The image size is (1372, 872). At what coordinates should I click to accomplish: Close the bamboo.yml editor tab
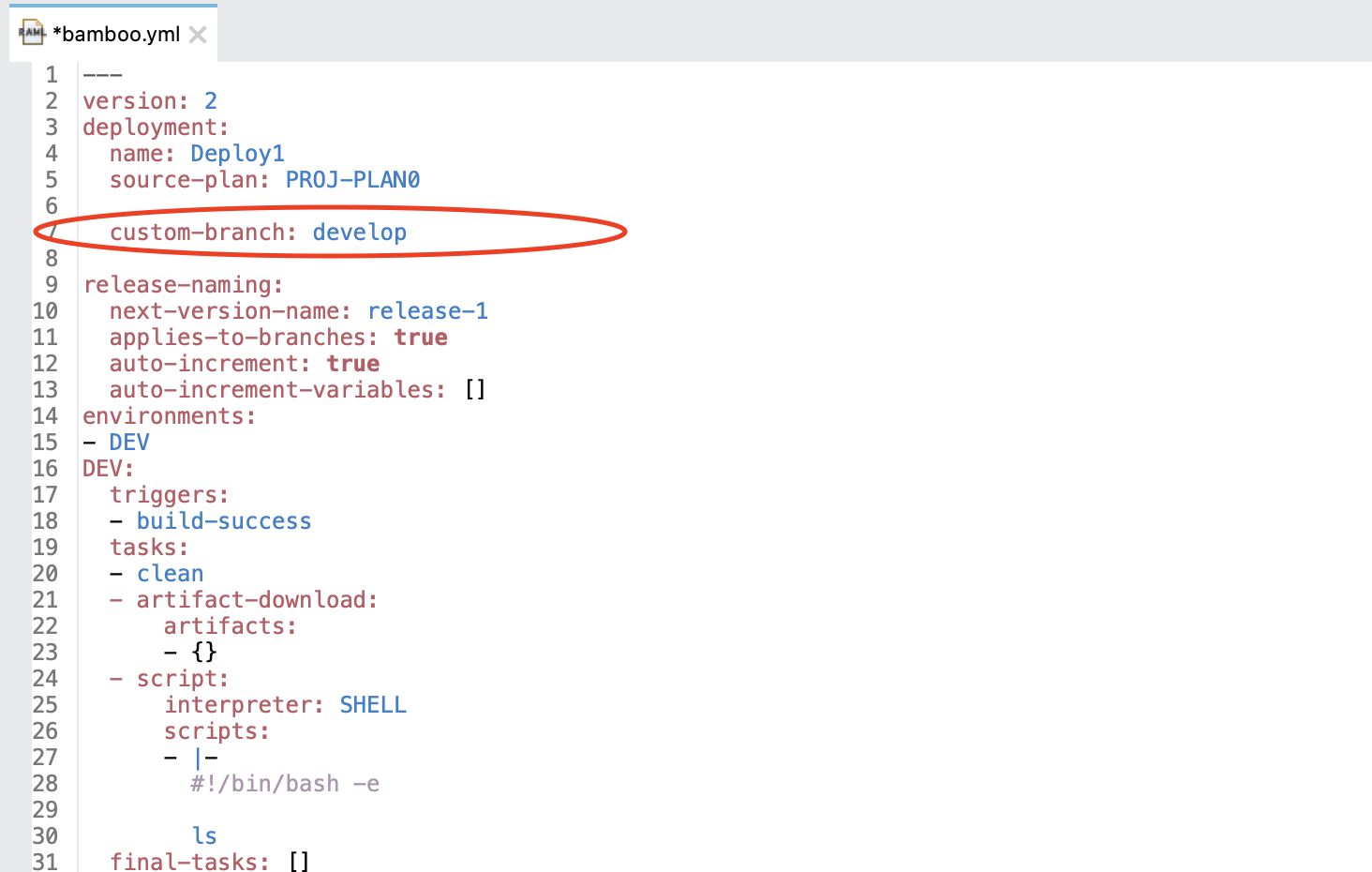click(x=198, y=35)
